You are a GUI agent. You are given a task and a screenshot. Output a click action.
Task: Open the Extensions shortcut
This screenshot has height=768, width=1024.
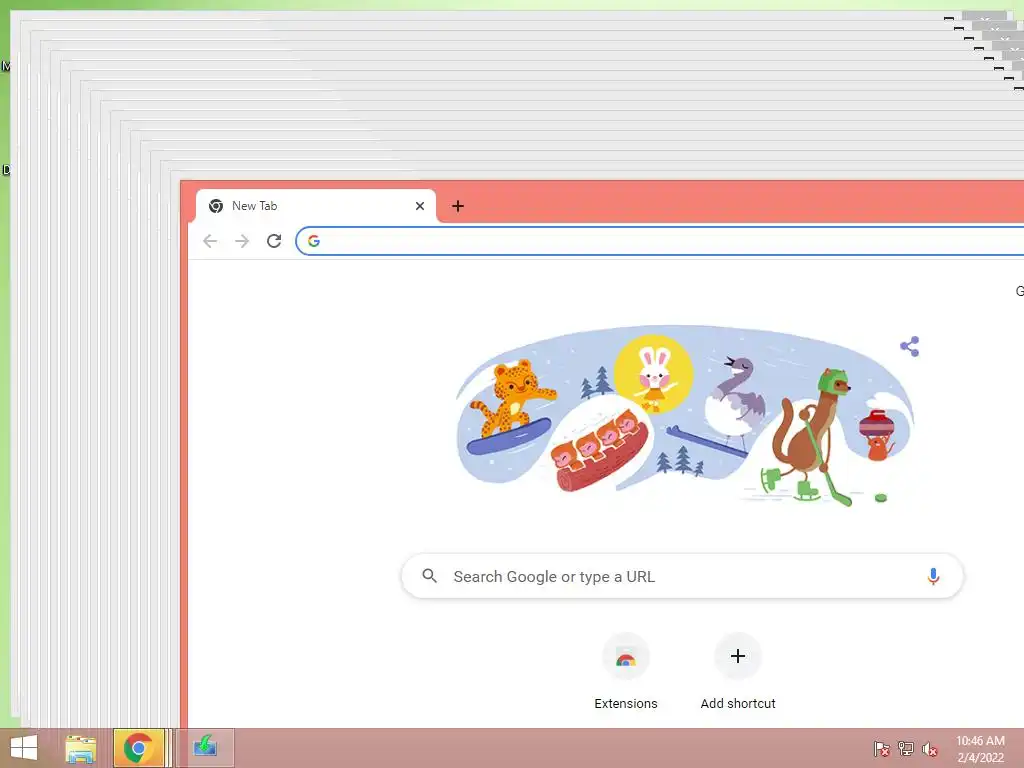tap(626, 671)
